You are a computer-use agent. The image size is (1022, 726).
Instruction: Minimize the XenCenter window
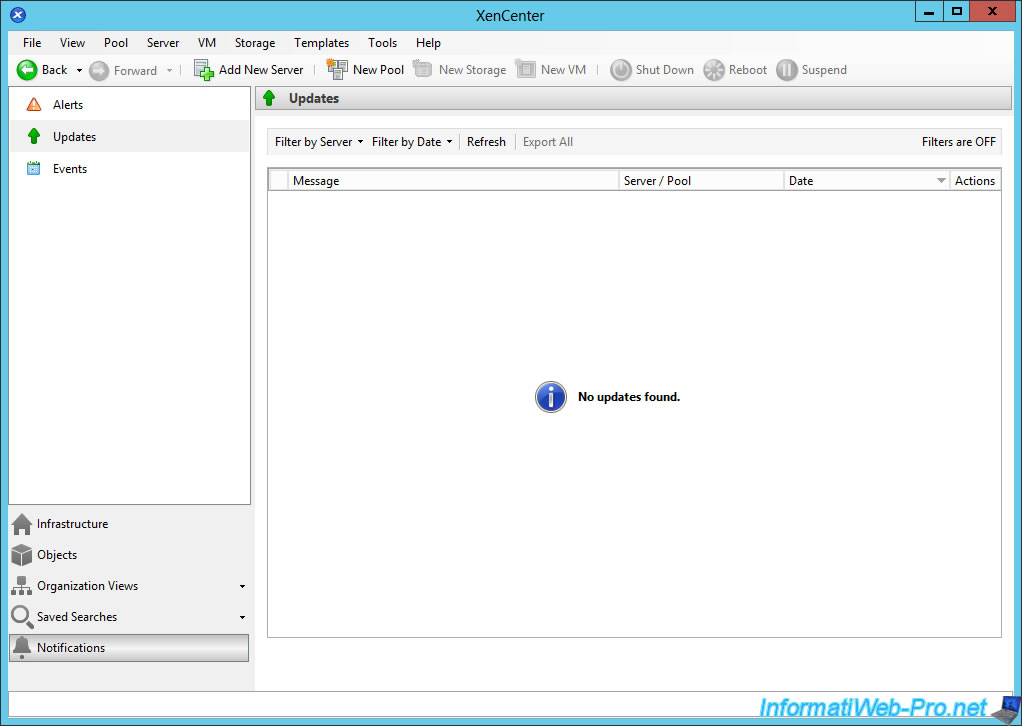(929, 12)
